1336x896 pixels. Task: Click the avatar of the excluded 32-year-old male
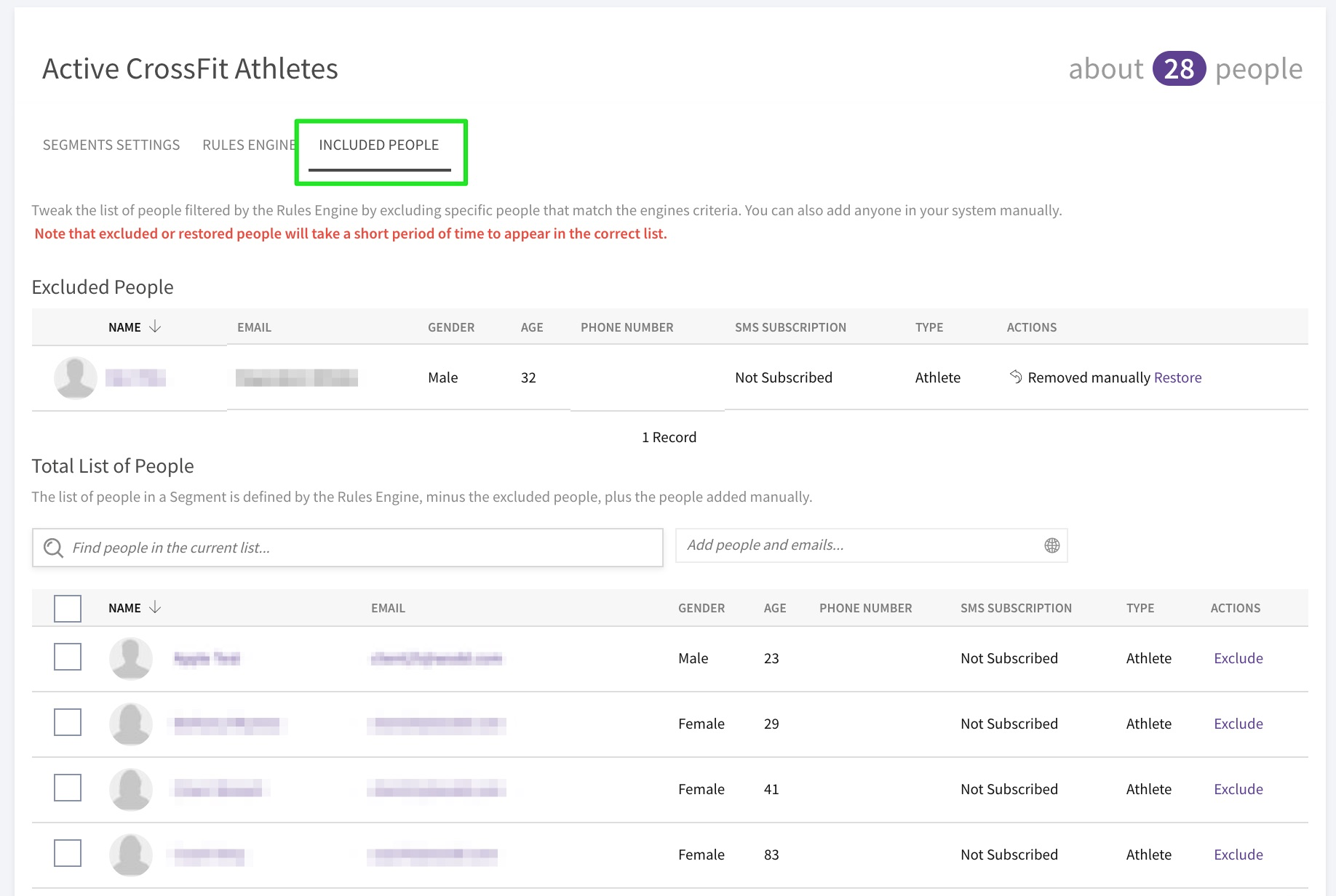76,377
